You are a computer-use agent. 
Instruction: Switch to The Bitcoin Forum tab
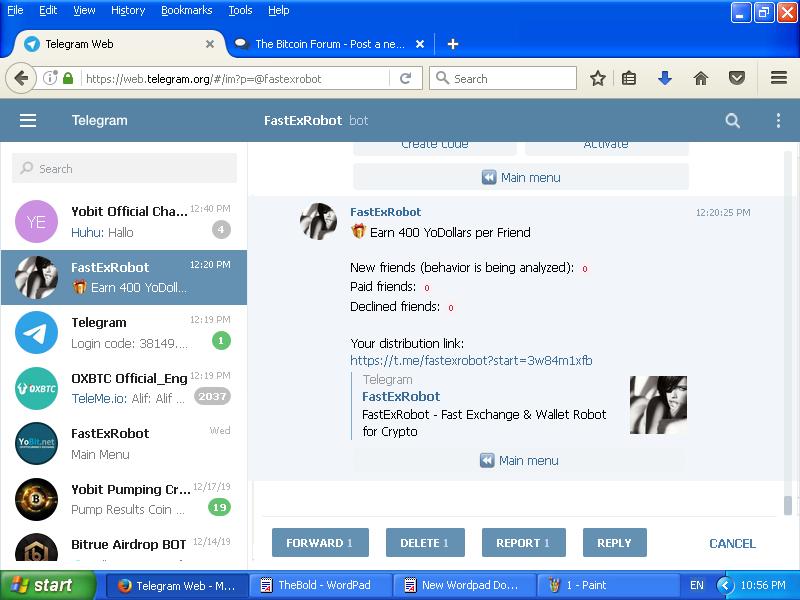(x=330, y=44)
